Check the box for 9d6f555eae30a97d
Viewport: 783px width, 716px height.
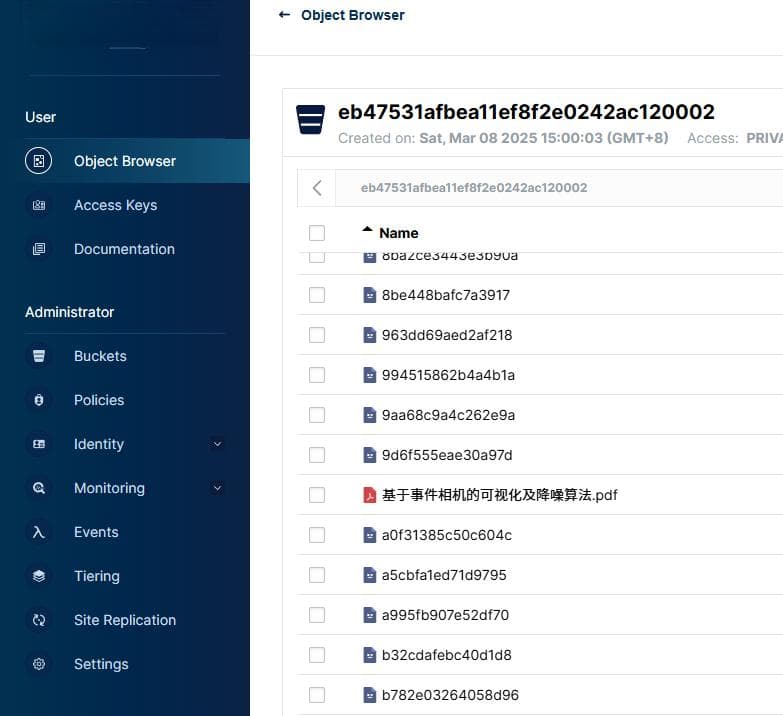[x=317, y=455]
